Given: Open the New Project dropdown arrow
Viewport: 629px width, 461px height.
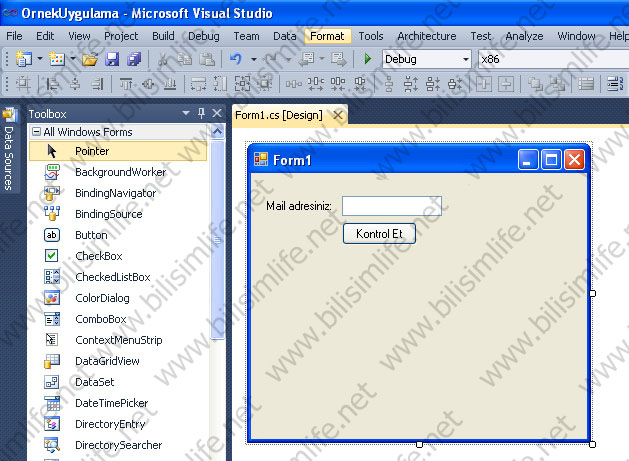Looking at the screenshot, I should click(40, 59).
